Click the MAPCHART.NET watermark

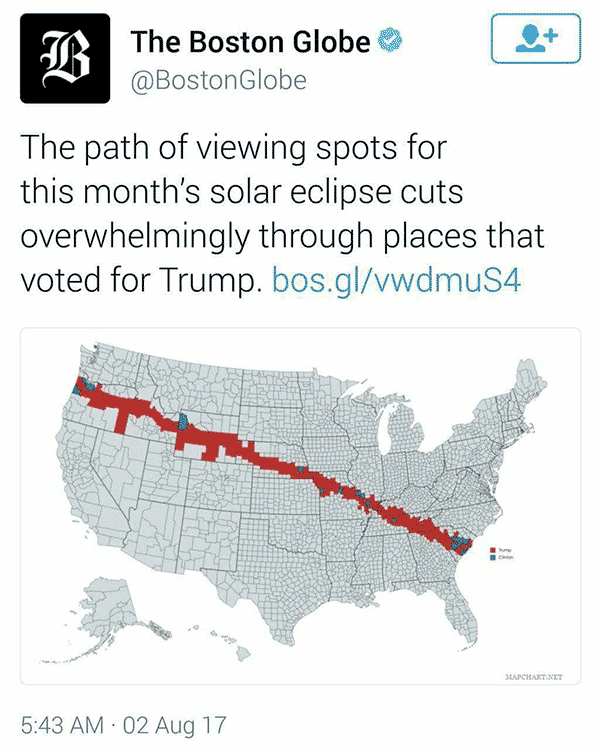click(534, 677)
